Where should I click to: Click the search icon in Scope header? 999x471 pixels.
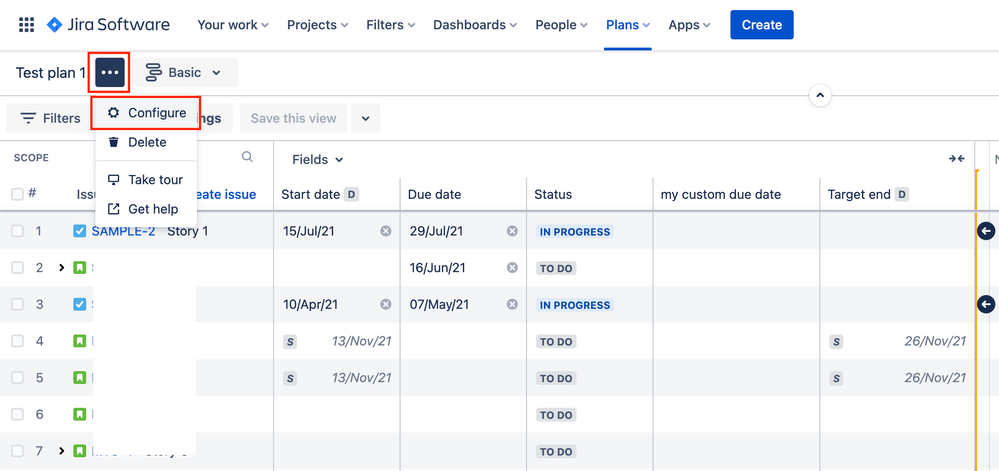pyautogui.click(x=248, y=157)
